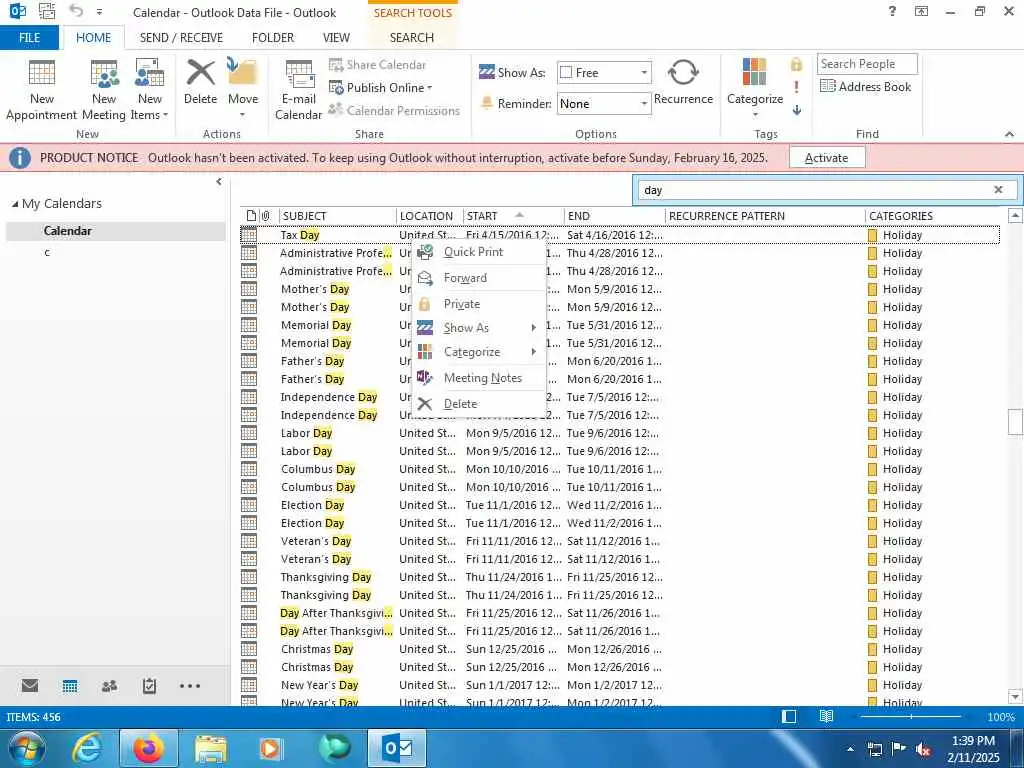
Task: Open the New Items menu button
Action: coord(150,89)
